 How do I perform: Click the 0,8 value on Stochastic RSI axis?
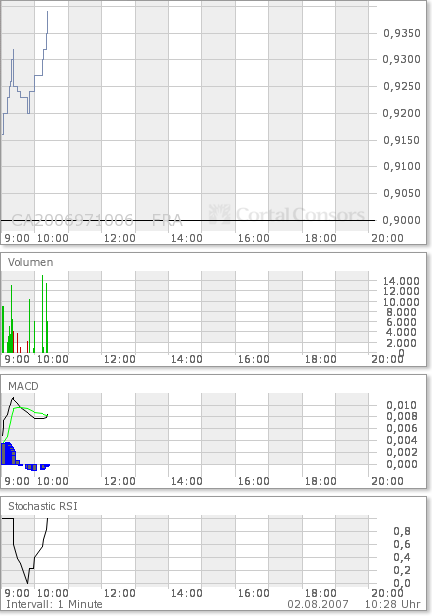(402, 532)
